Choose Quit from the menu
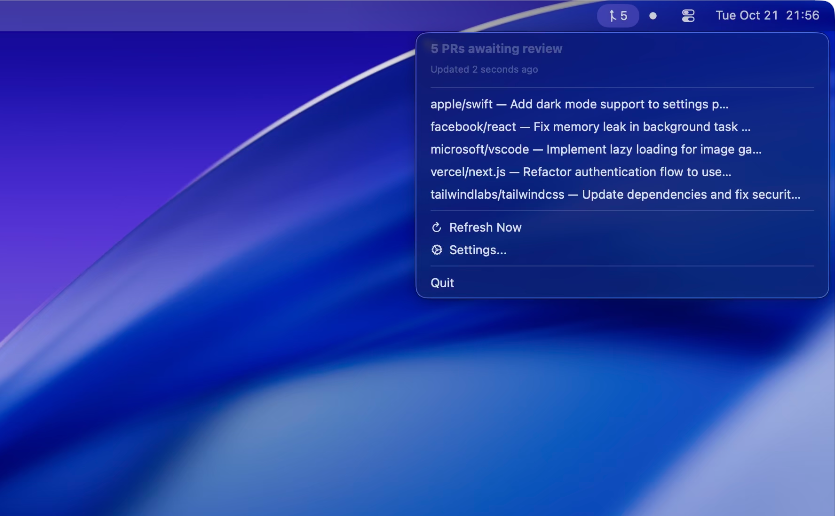 622,283
